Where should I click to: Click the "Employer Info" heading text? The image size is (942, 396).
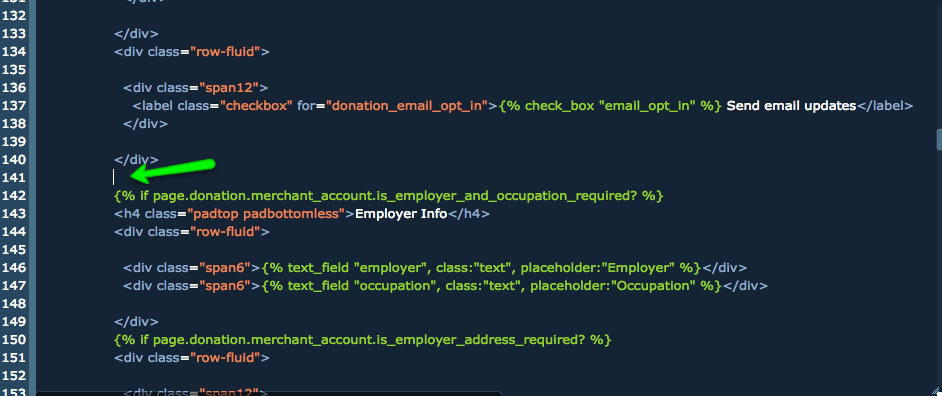(x=401, y=214)
